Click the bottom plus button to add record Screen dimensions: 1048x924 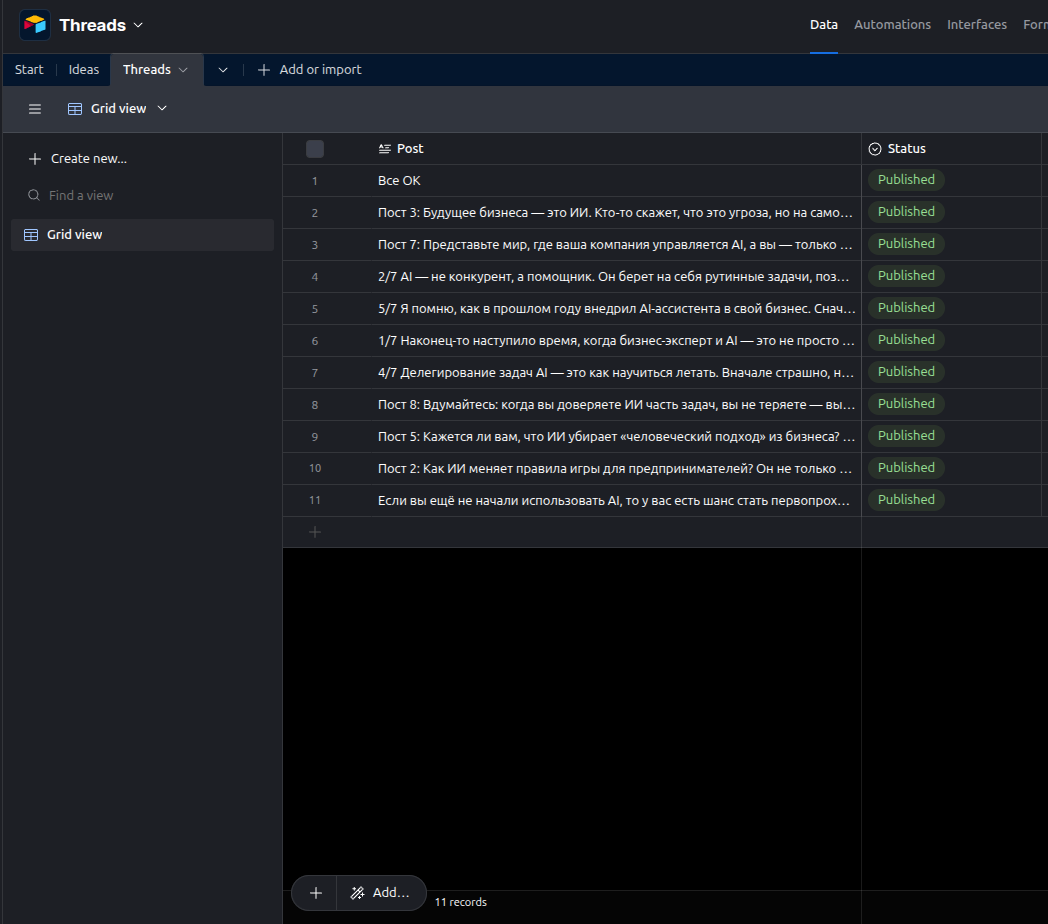pos(315,893)
